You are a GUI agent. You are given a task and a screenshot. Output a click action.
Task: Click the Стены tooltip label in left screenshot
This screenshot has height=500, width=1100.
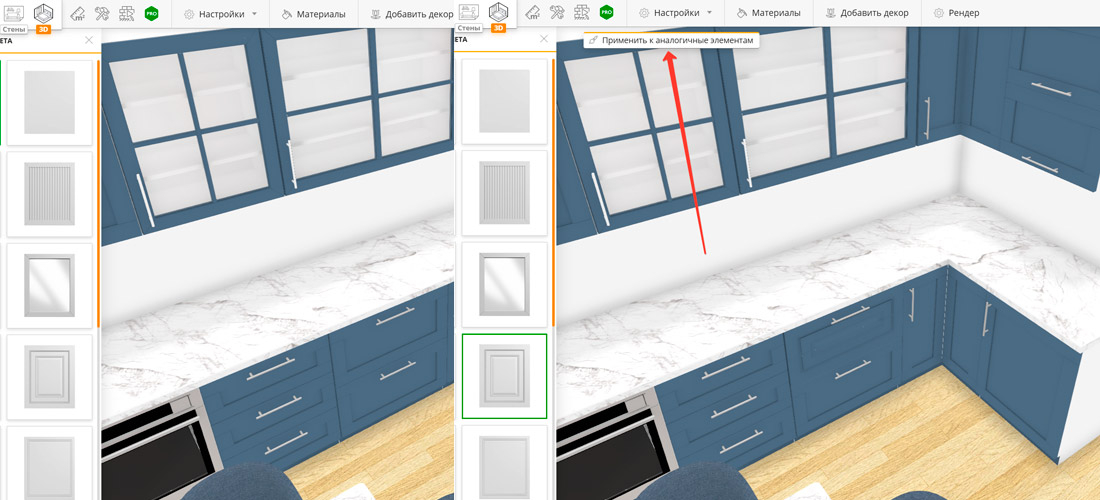point(15,28)
